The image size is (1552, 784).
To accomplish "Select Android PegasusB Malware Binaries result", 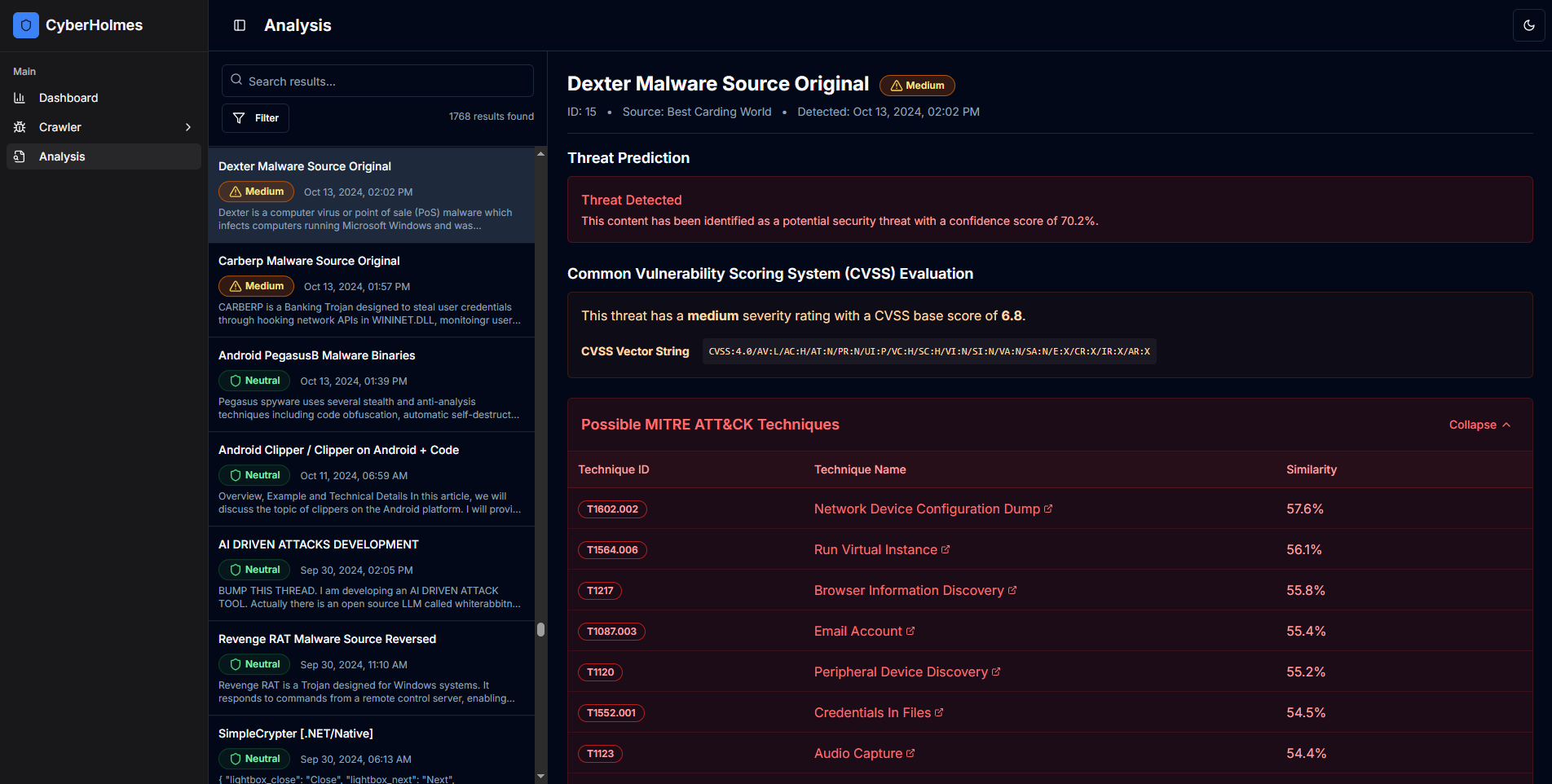I will pyautogui.click(x=372, y=385).
